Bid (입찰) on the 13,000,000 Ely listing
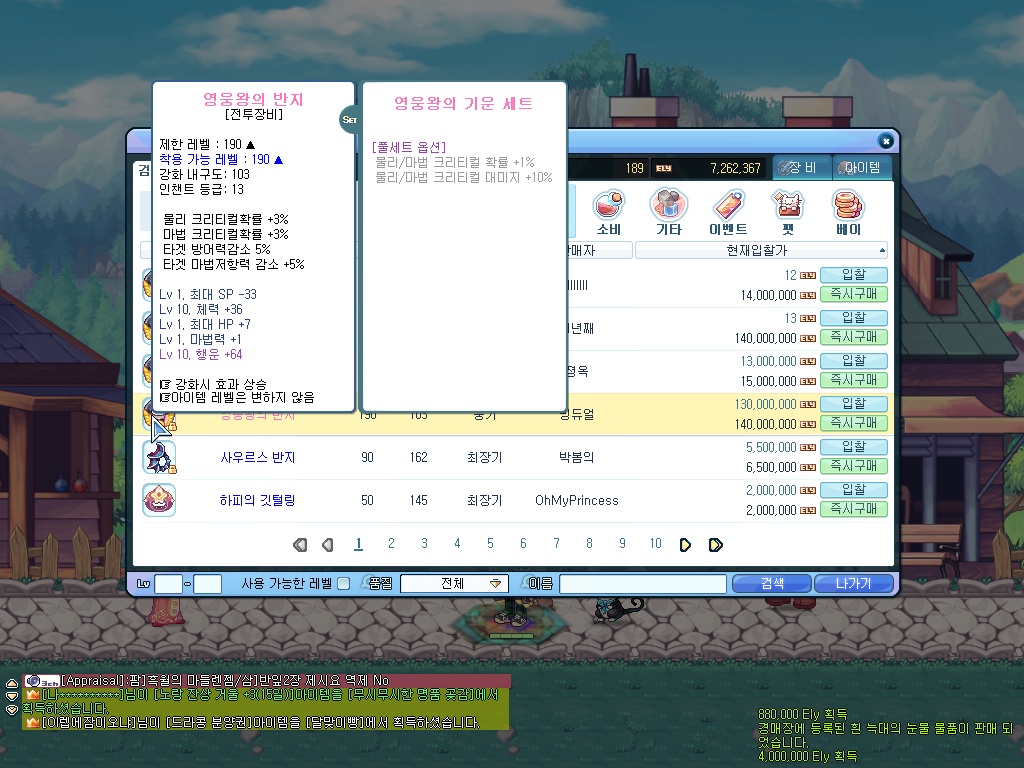The height and width of the screenshot is (768, 1024). 854,361
